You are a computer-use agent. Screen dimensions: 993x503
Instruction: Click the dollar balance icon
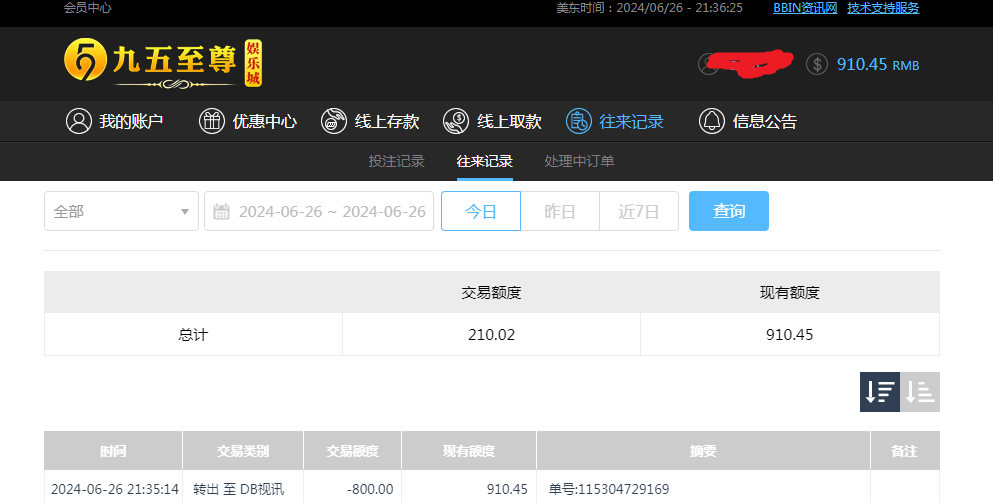point(817,64)
